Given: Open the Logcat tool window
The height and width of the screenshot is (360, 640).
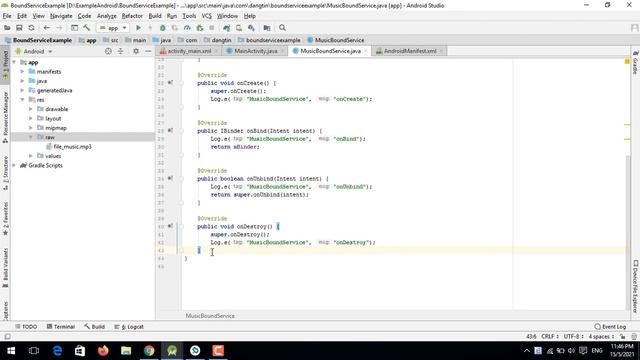Looking at the screenshot, I should coord(129,327).
